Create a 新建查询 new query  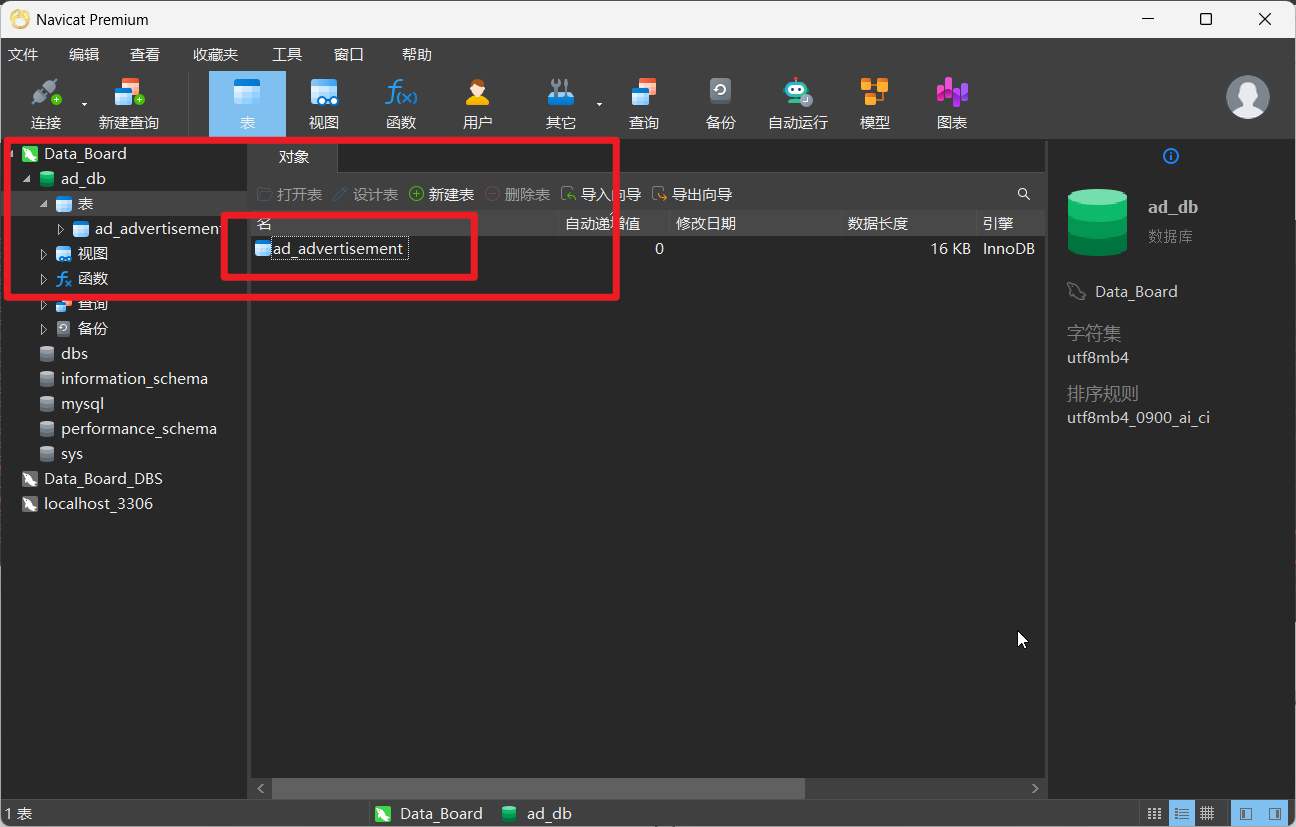128,104
